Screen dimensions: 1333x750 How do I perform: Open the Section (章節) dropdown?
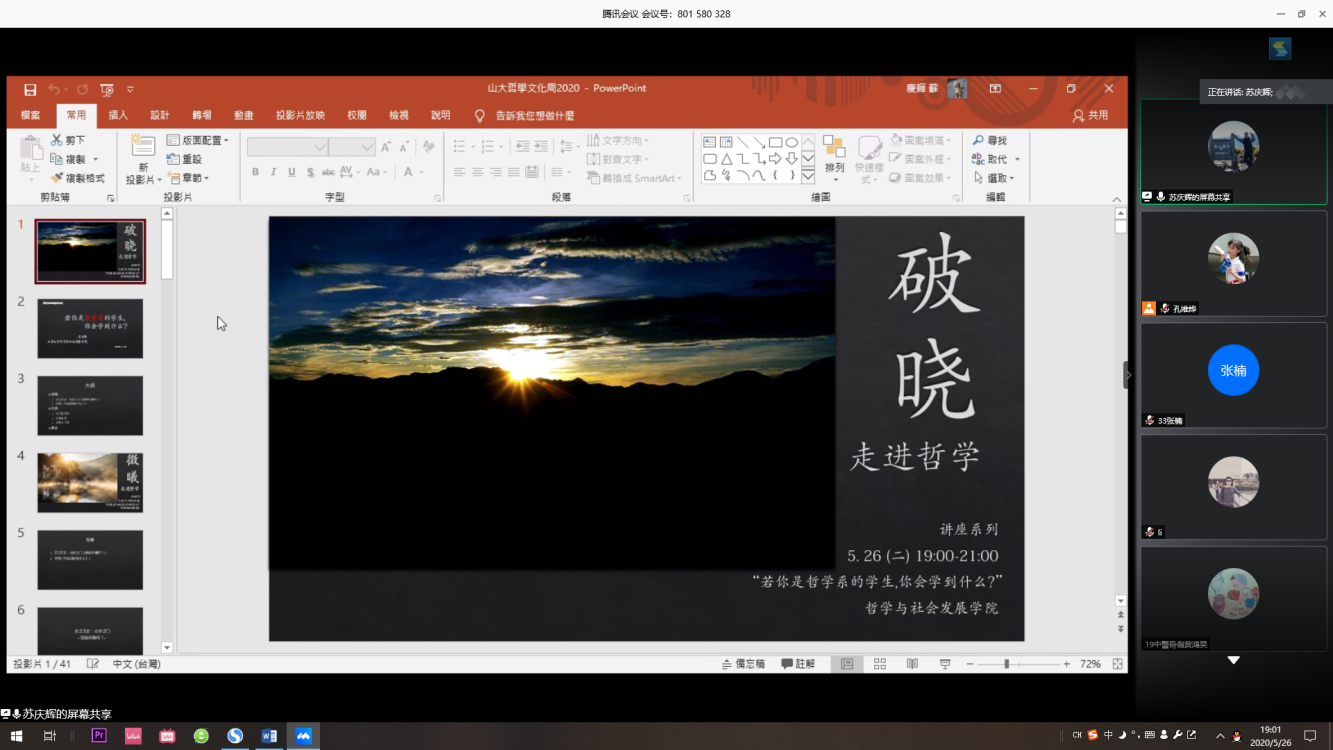point(188,178)
